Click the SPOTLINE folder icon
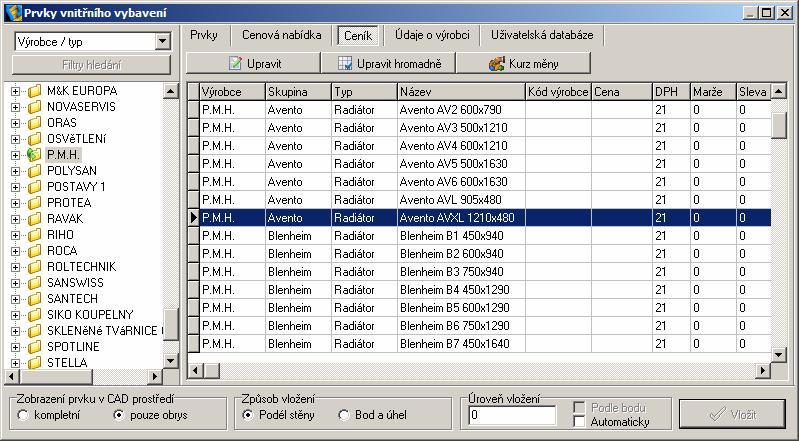 (x=34, y=347)
